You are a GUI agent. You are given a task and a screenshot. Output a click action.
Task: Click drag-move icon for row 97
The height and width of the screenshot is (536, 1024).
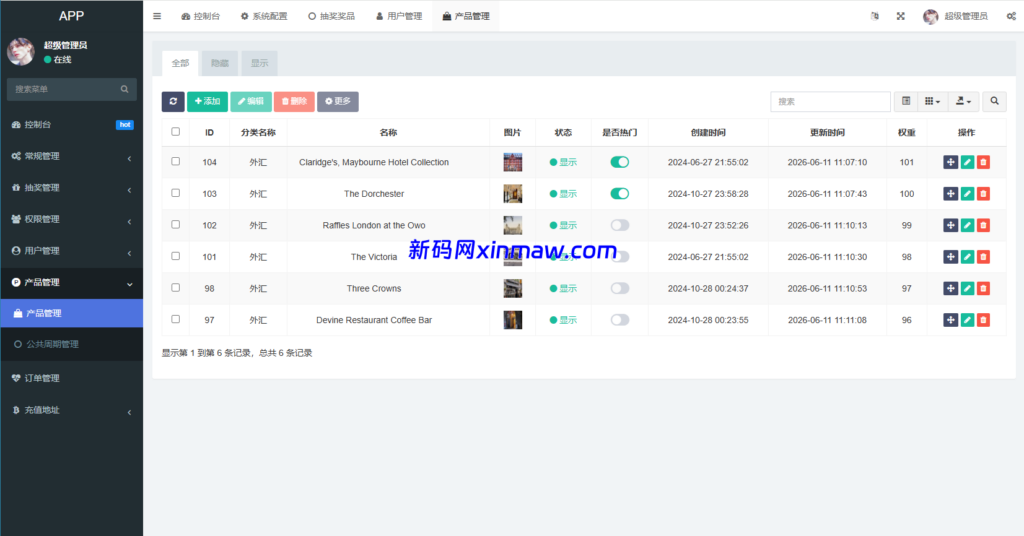point(950,320)
